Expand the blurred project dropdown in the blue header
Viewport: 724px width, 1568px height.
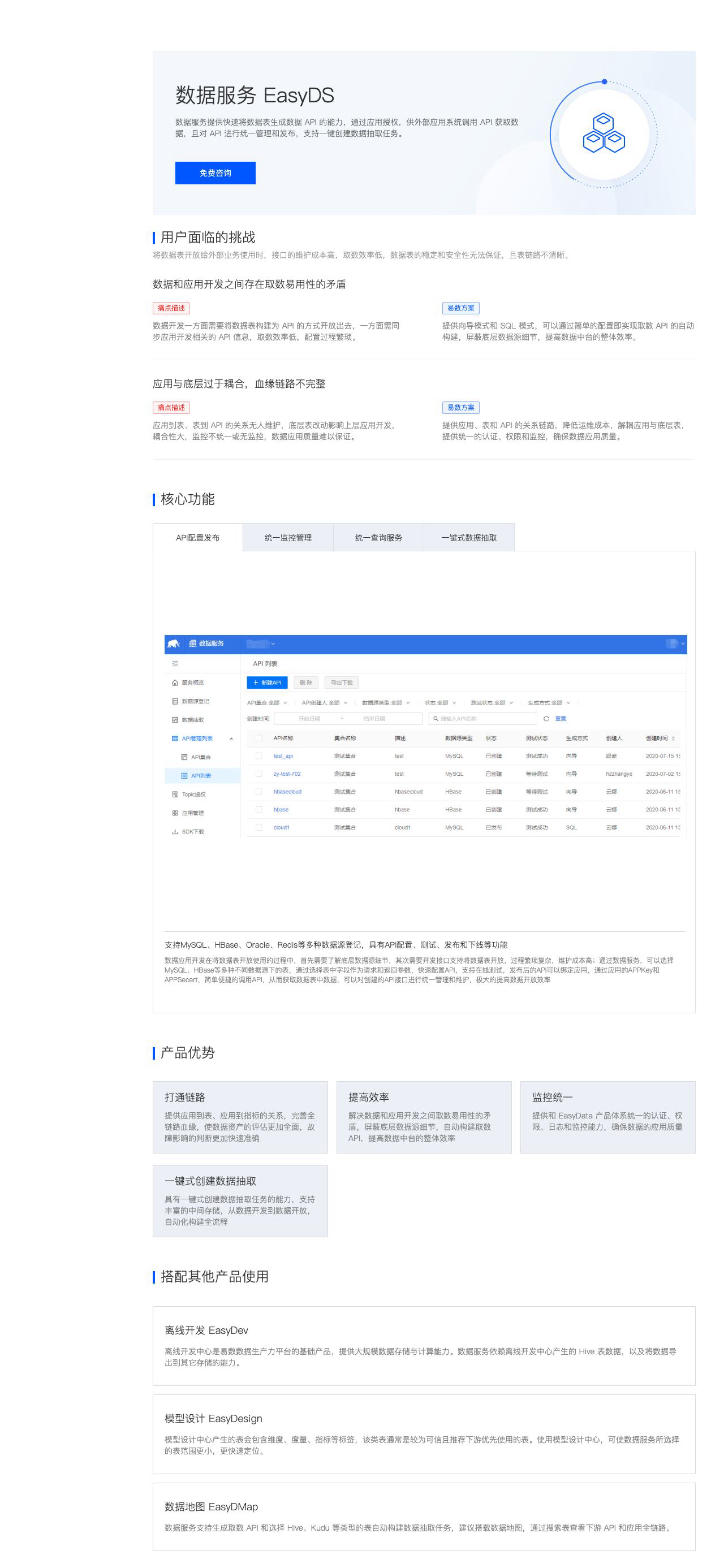pos(261,643)
